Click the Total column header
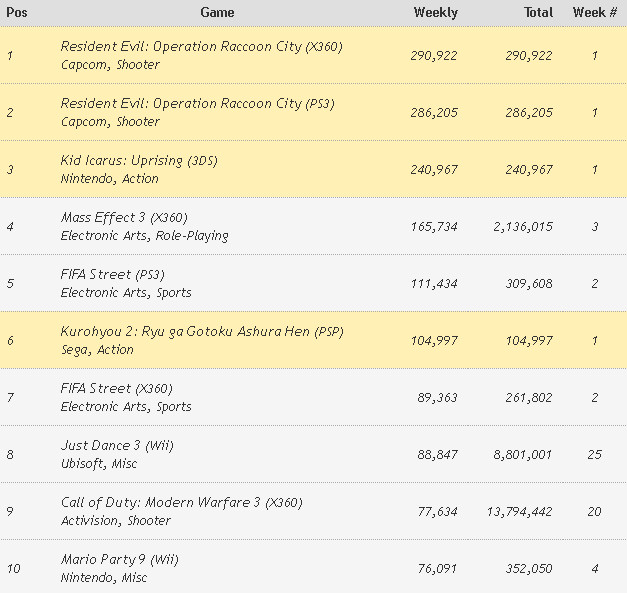Screen dimensions: 627x593 pyautogui.click(x=538, y=13)
